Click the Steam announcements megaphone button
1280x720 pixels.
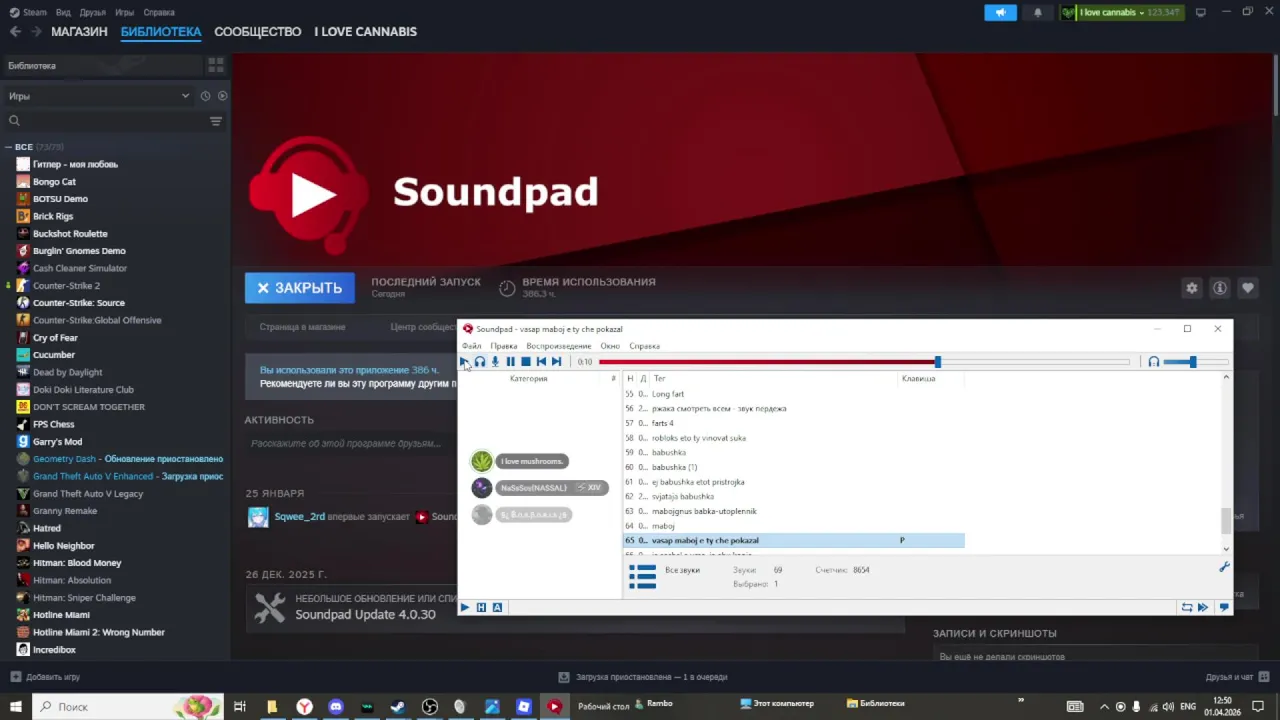1000,12
